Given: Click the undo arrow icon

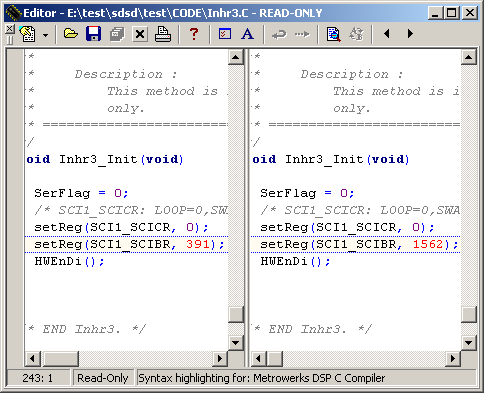Looking at the screenshot, I should [279, 34].
